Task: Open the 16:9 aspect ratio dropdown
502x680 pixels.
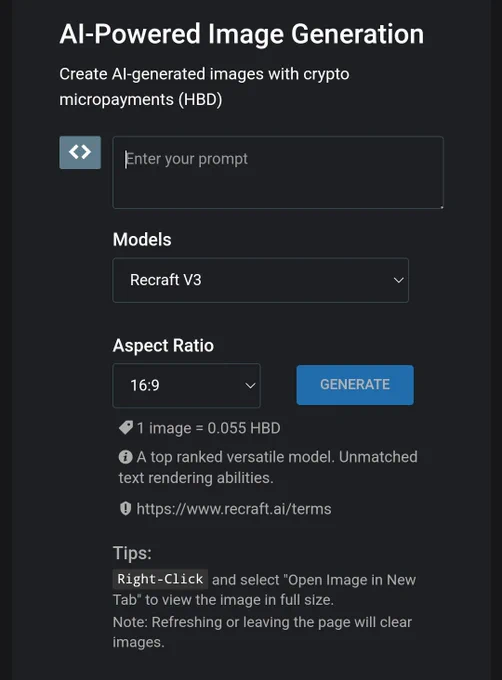Action: point(186,386)
